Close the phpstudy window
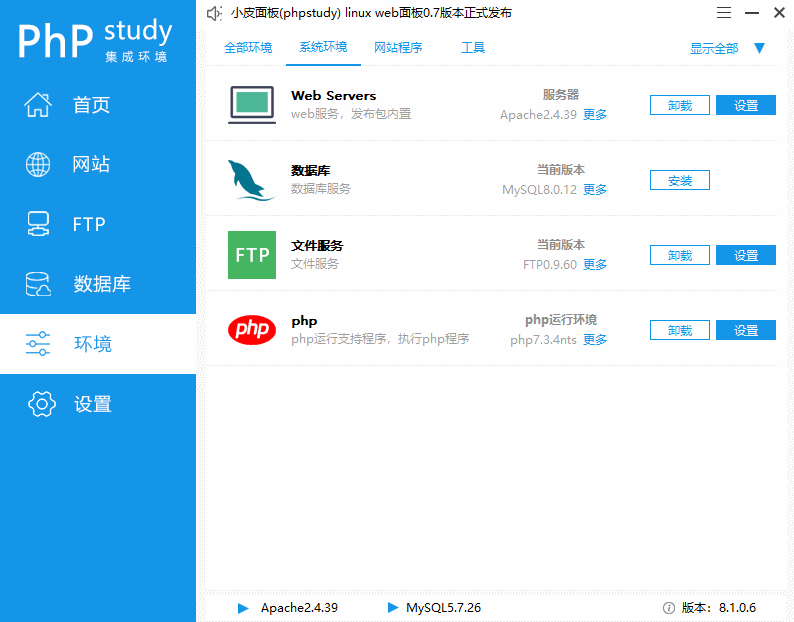 (779, 13)
